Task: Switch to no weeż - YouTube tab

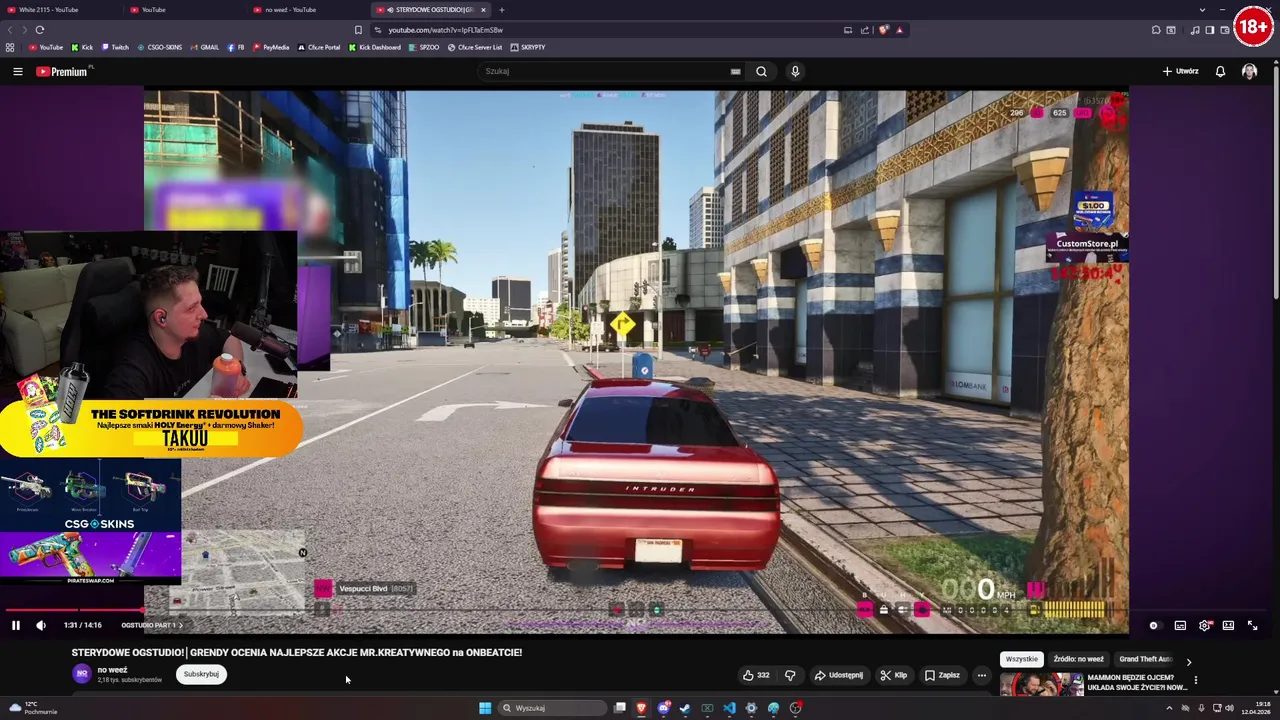Action: (308, 9)
